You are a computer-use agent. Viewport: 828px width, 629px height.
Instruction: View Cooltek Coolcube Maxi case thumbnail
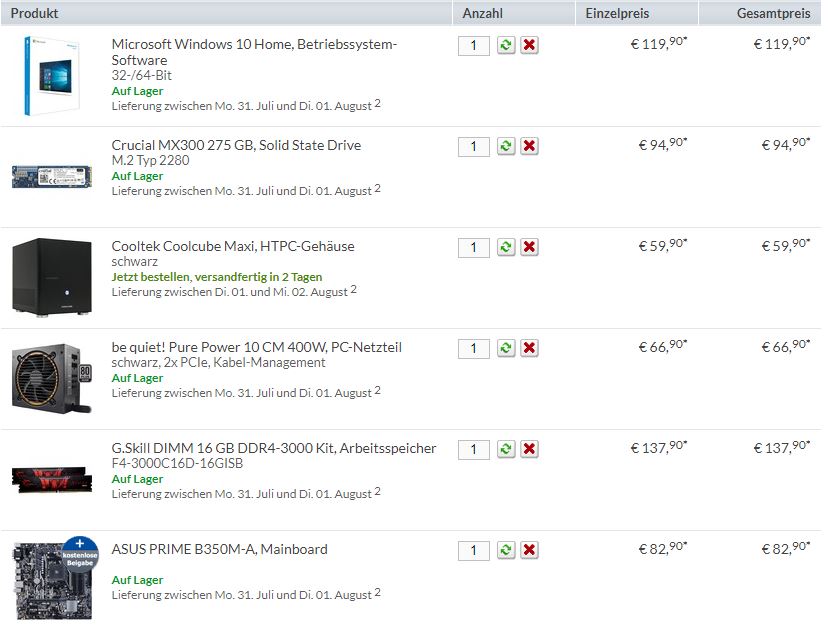(52, 277)
